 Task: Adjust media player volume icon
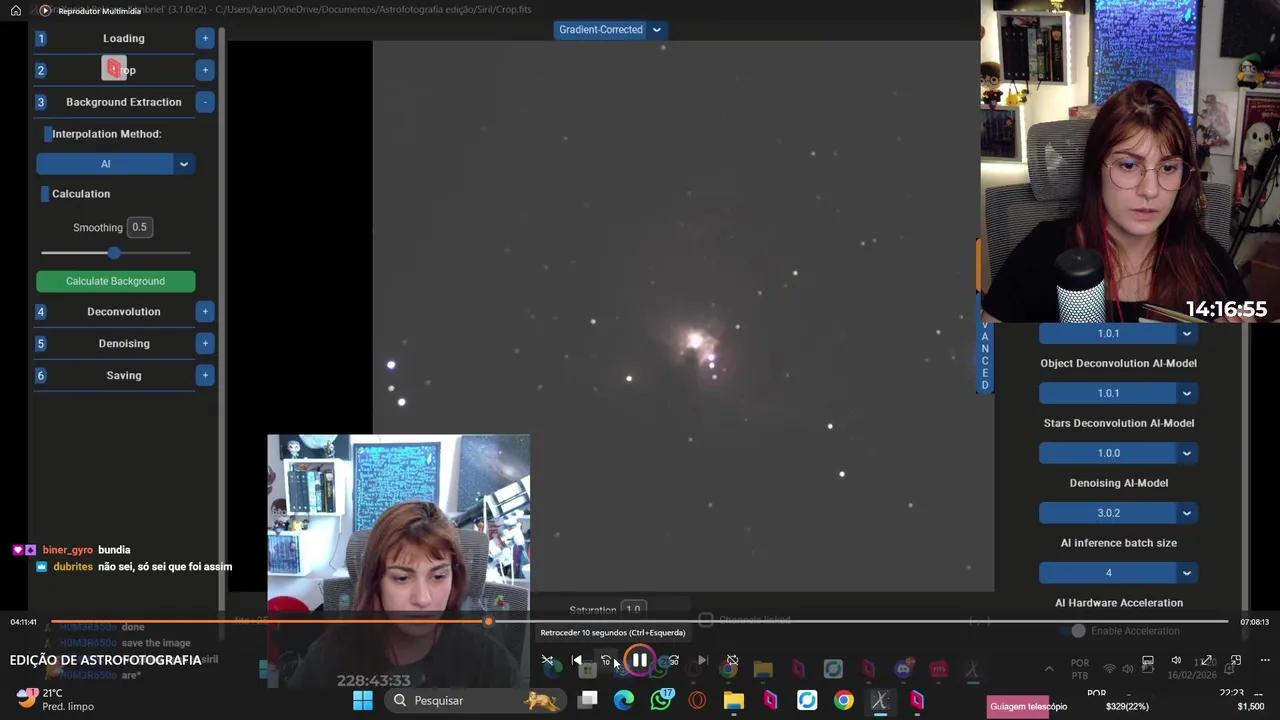(x=1176, y=660)
